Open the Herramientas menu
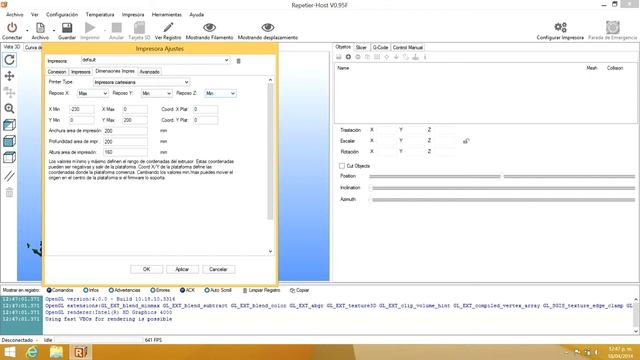 (x=167, y=15)
